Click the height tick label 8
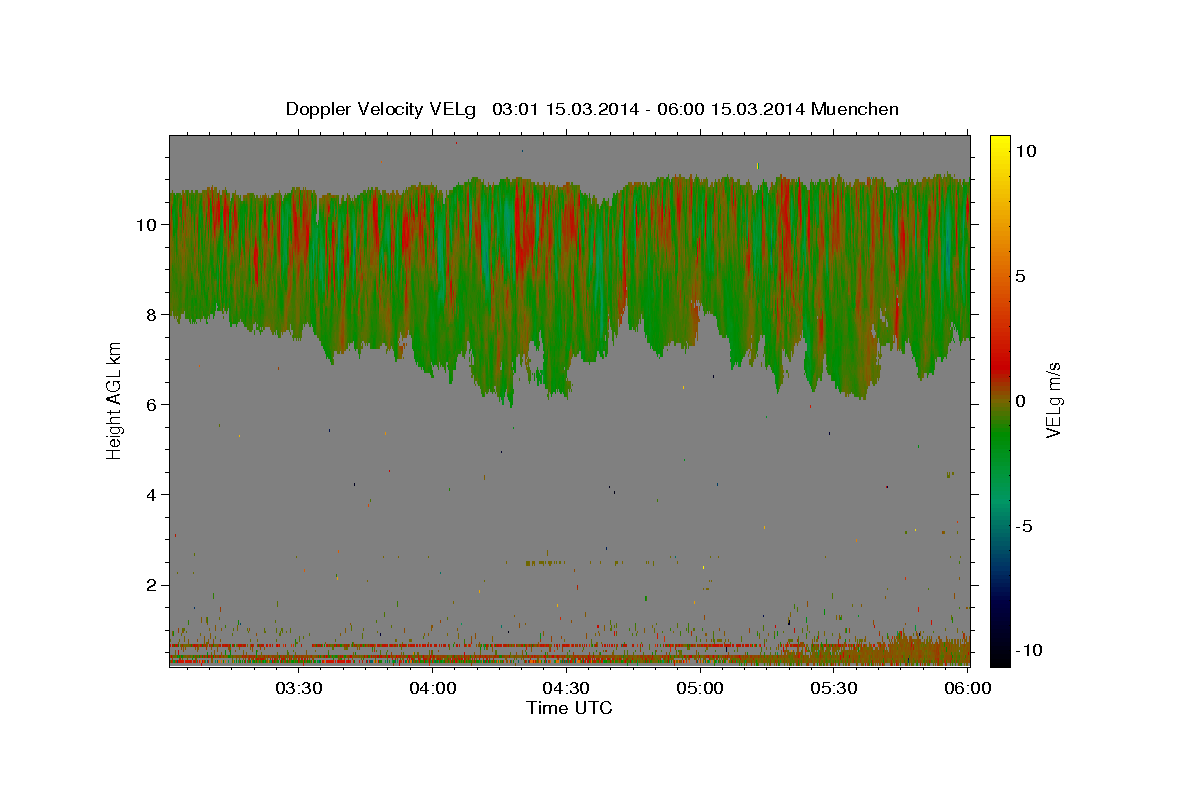The width and height of the screenshot is (1200, 800). click(153, 314)
